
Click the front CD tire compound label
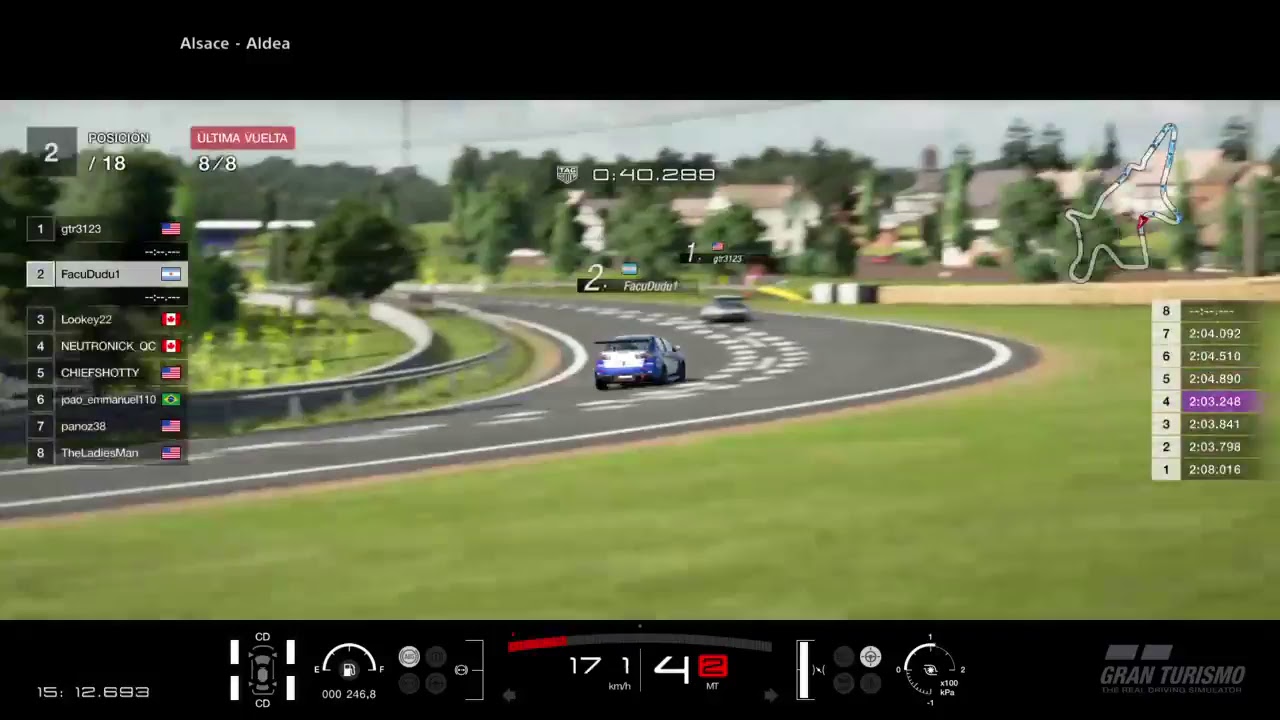click(x=262, y=637)
